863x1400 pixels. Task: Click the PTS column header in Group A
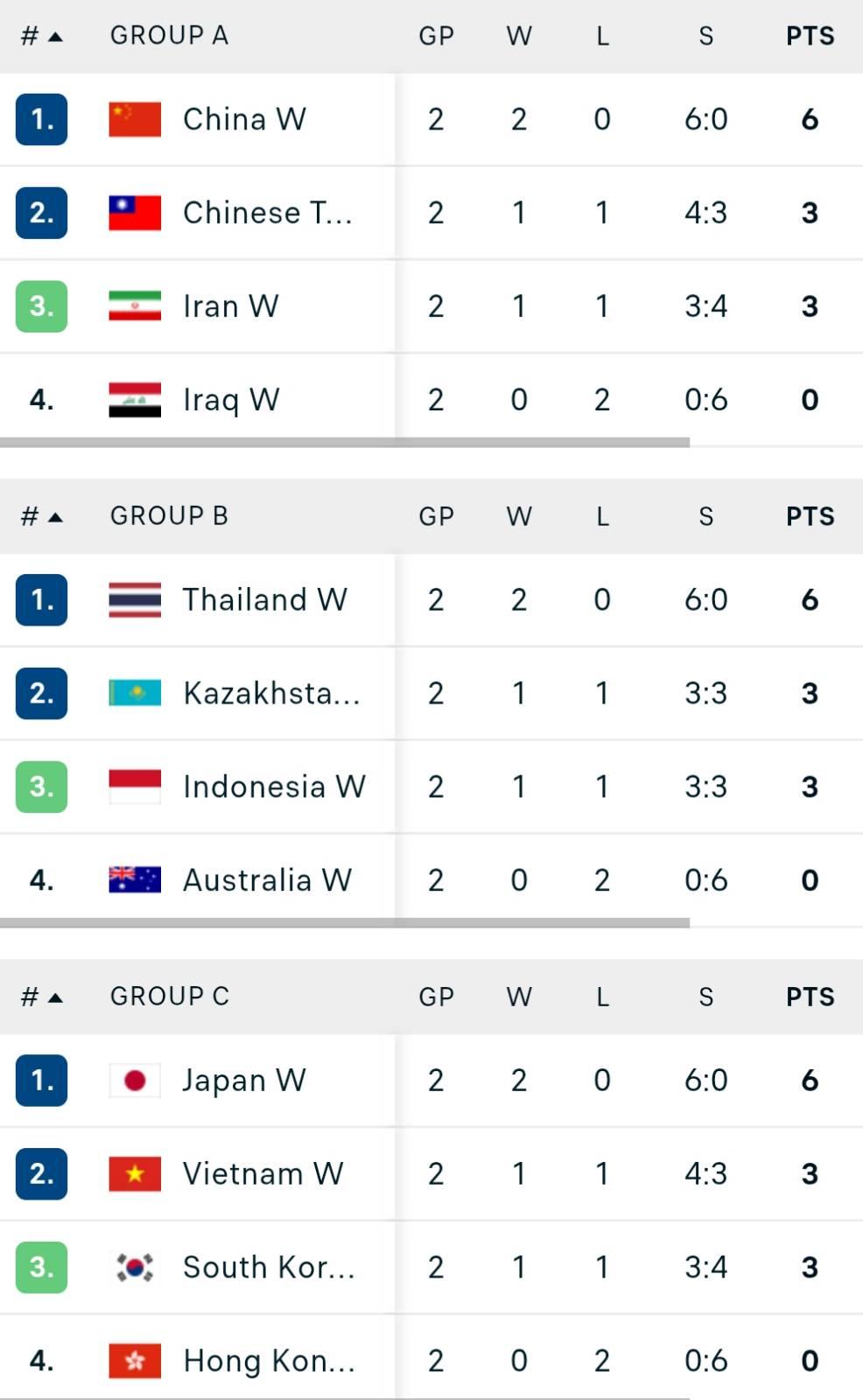[810, 36]
